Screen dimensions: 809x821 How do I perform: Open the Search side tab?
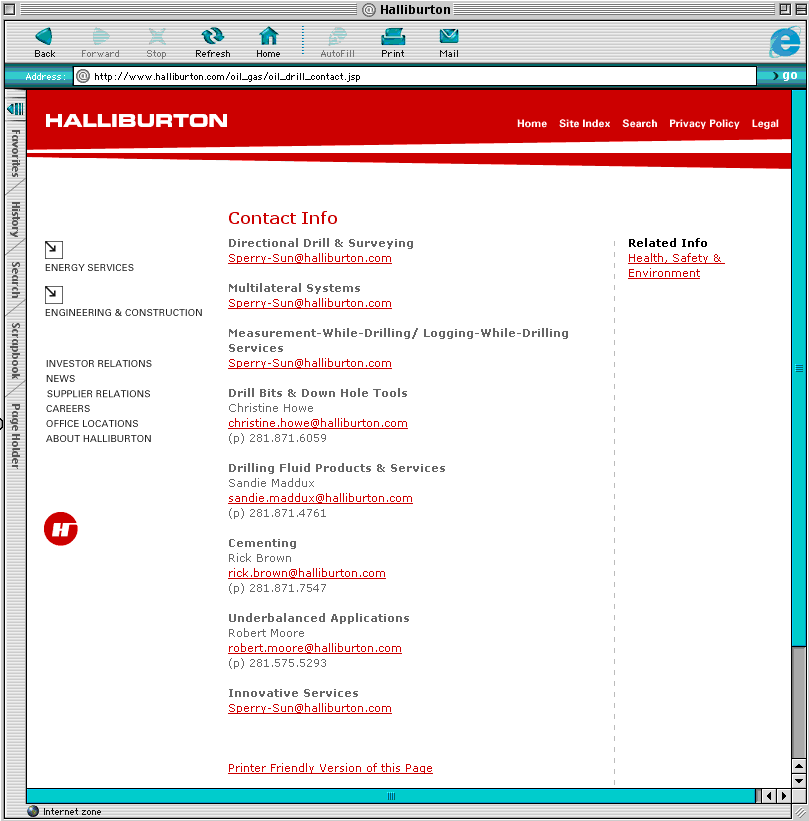[x=16, y=280]
